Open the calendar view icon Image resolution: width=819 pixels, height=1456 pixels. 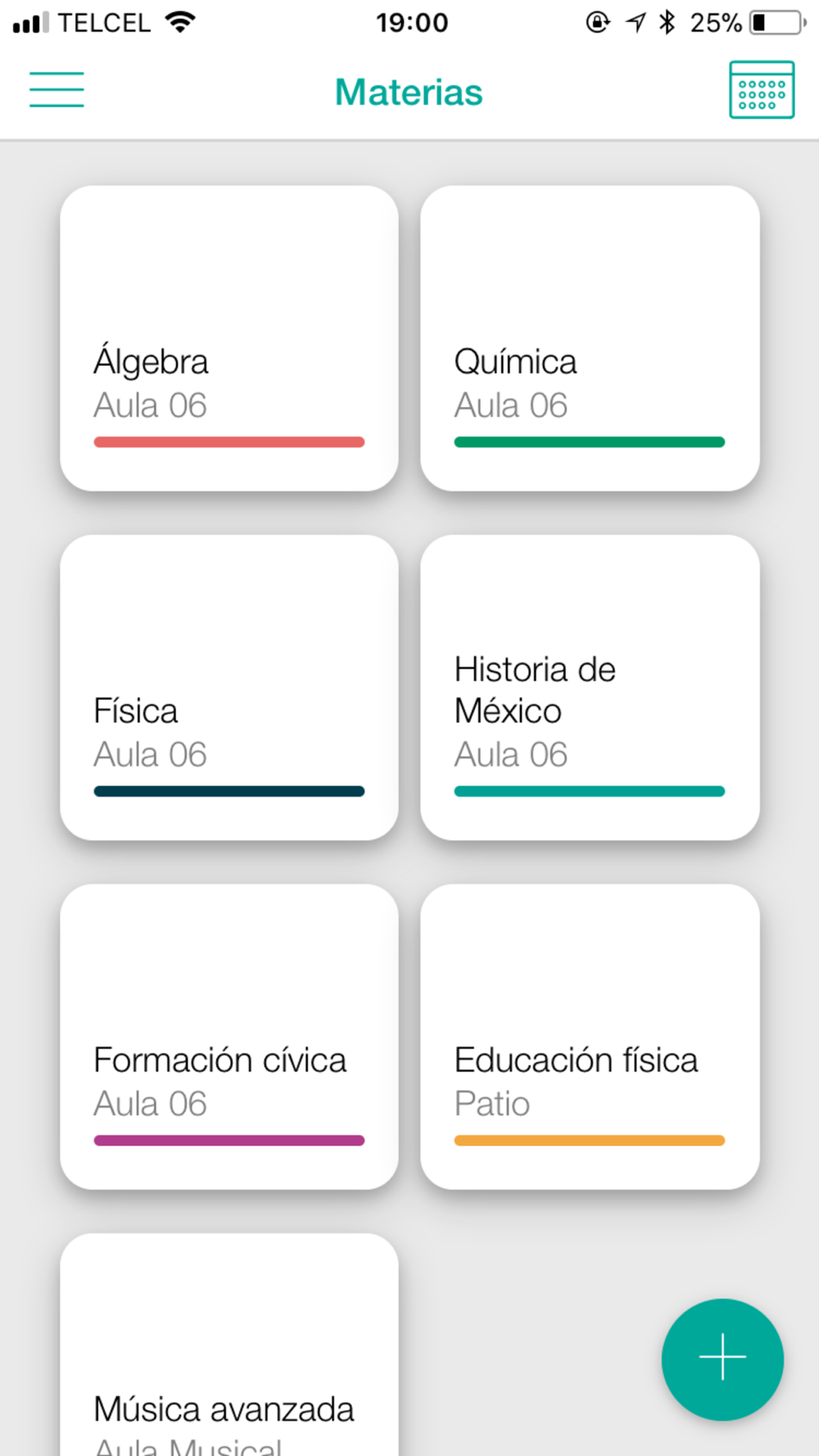coord(762,89)
